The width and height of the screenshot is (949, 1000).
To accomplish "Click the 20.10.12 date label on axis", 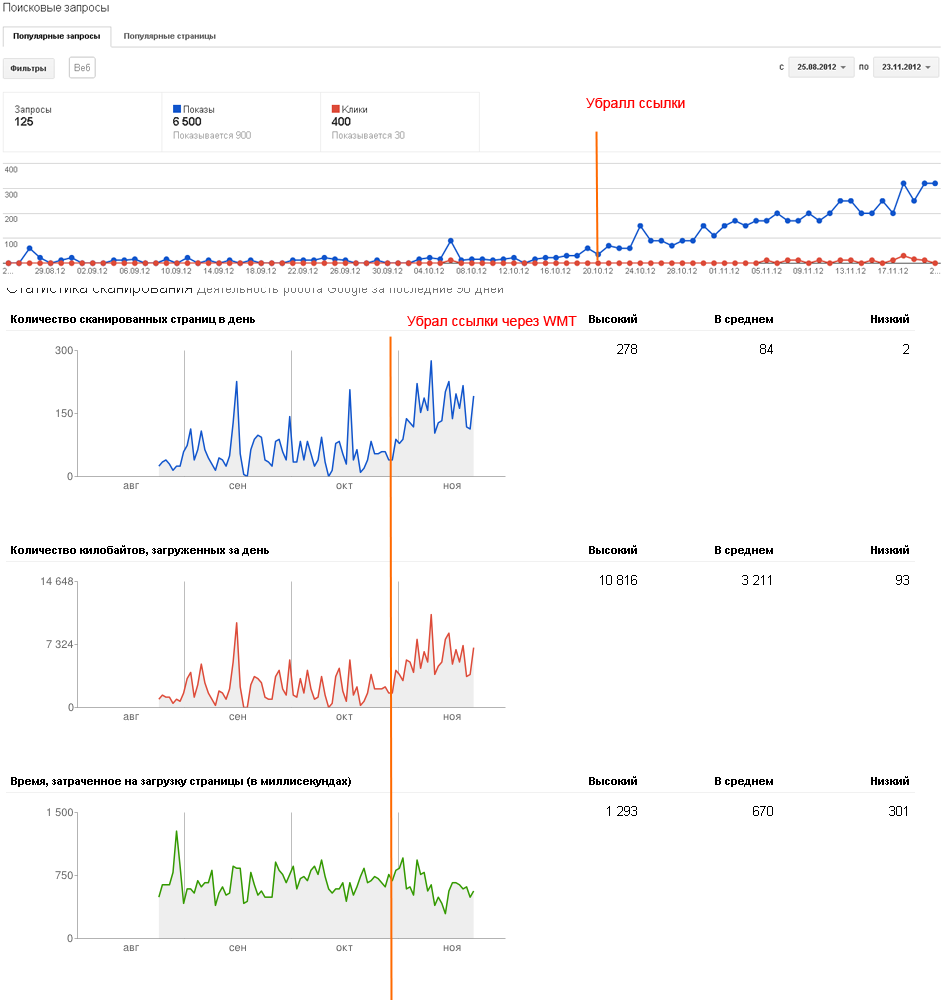I will point(598,271).
